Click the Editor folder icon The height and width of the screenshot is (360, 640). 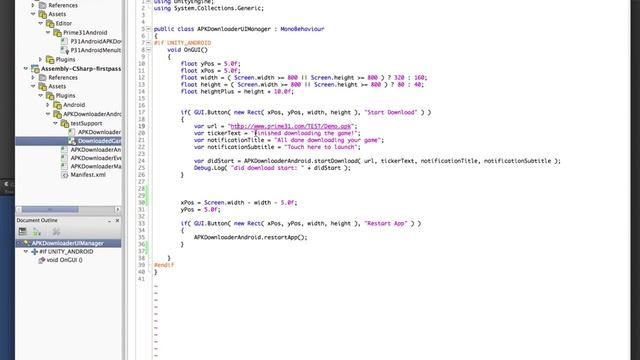(x=50, y=24)
